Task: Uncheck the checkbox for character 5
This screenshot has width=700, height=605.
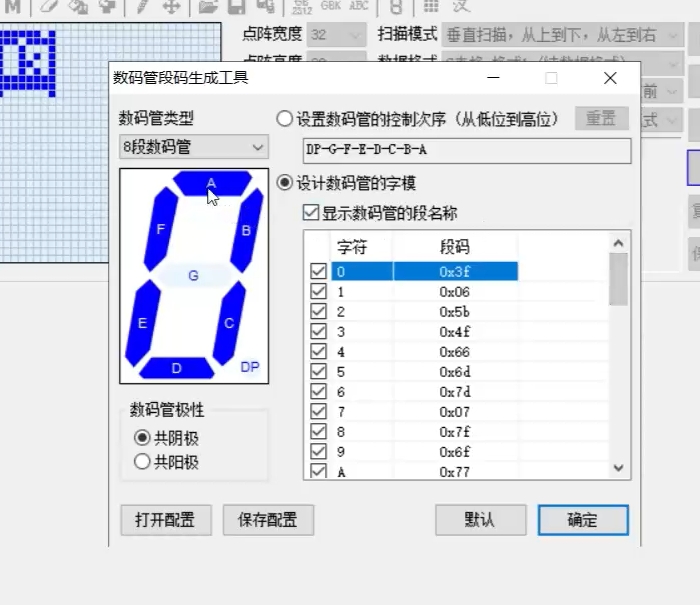Action: coord(318,371)
